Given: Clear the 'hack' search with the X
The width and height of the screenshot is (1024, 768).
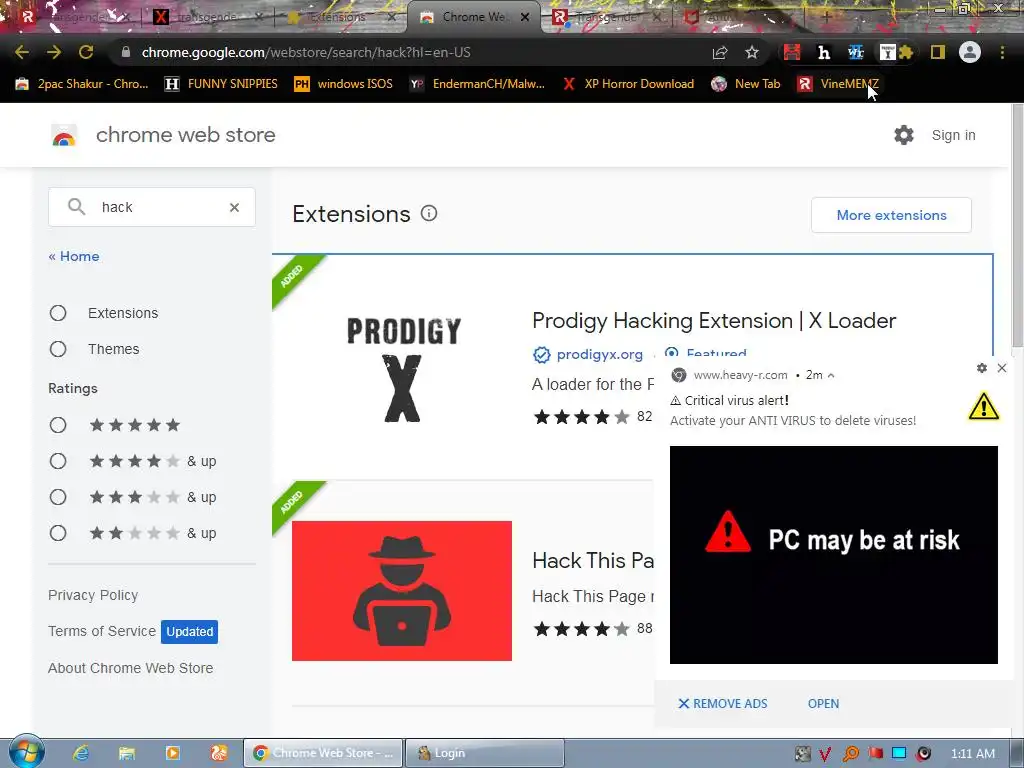Looking at the screenshot, I should tap(234, 207).
